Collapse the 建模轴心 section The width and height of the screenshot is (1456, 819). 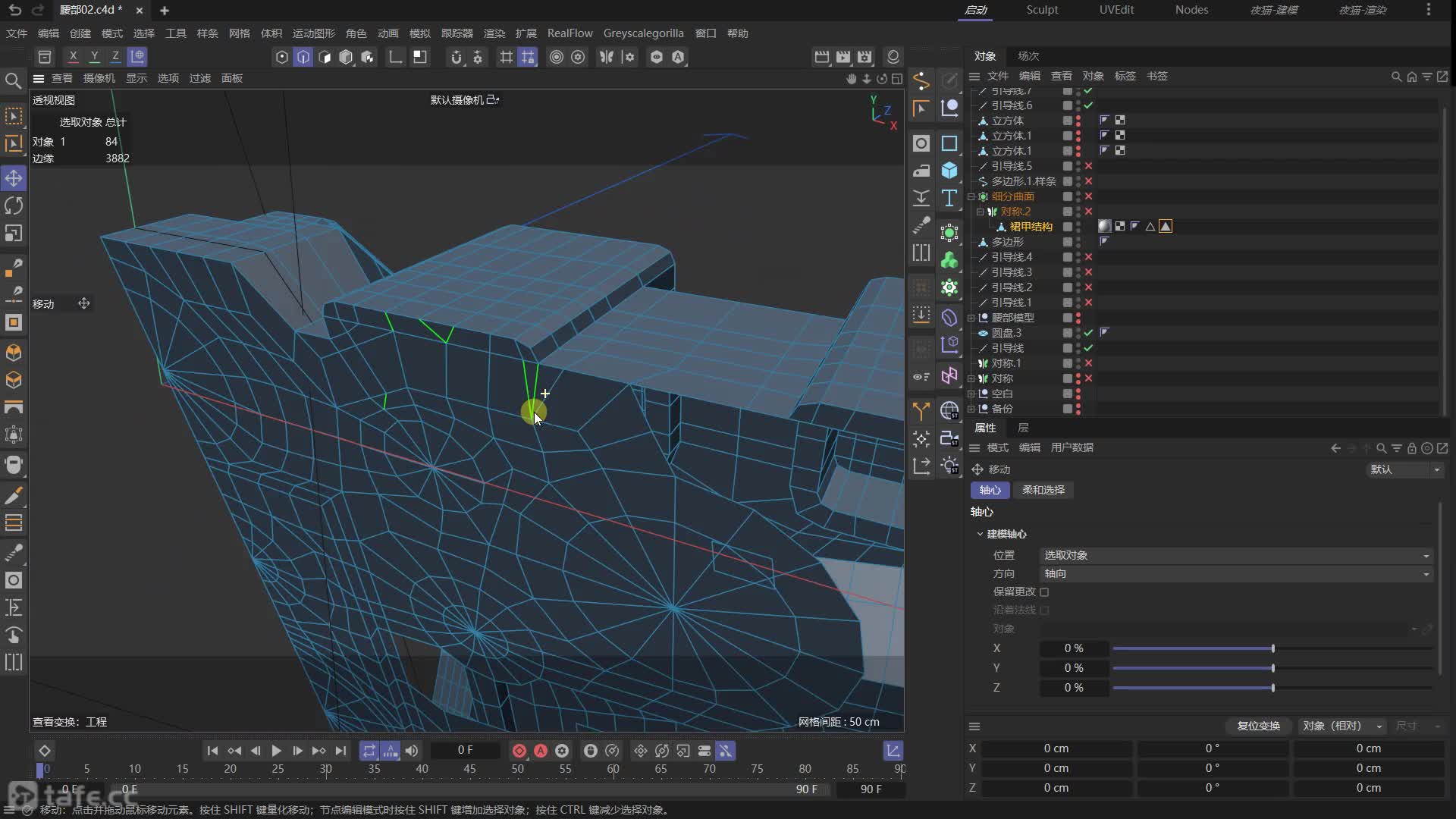click(980, 534)
